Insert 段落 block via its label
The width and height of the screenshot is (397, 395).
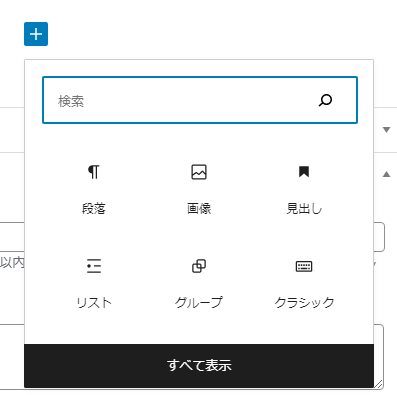(x=94, y=209)
